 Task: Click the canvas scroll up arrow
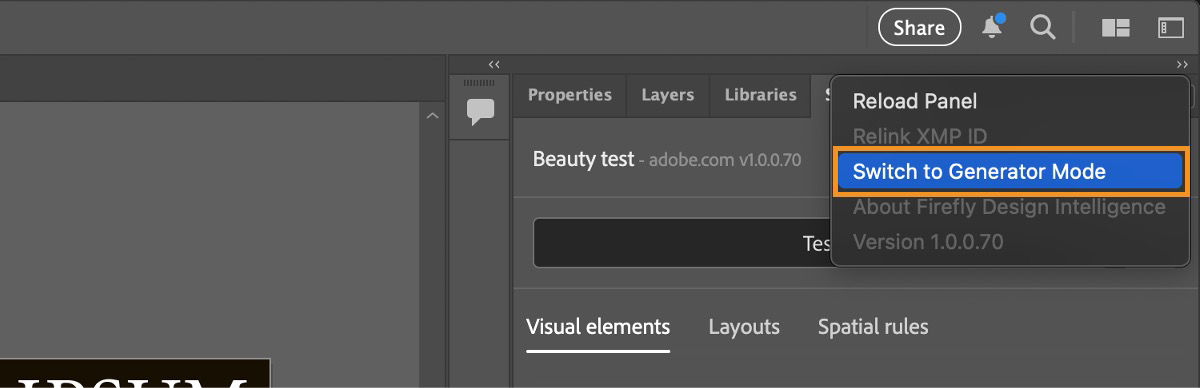pos(432,117)
